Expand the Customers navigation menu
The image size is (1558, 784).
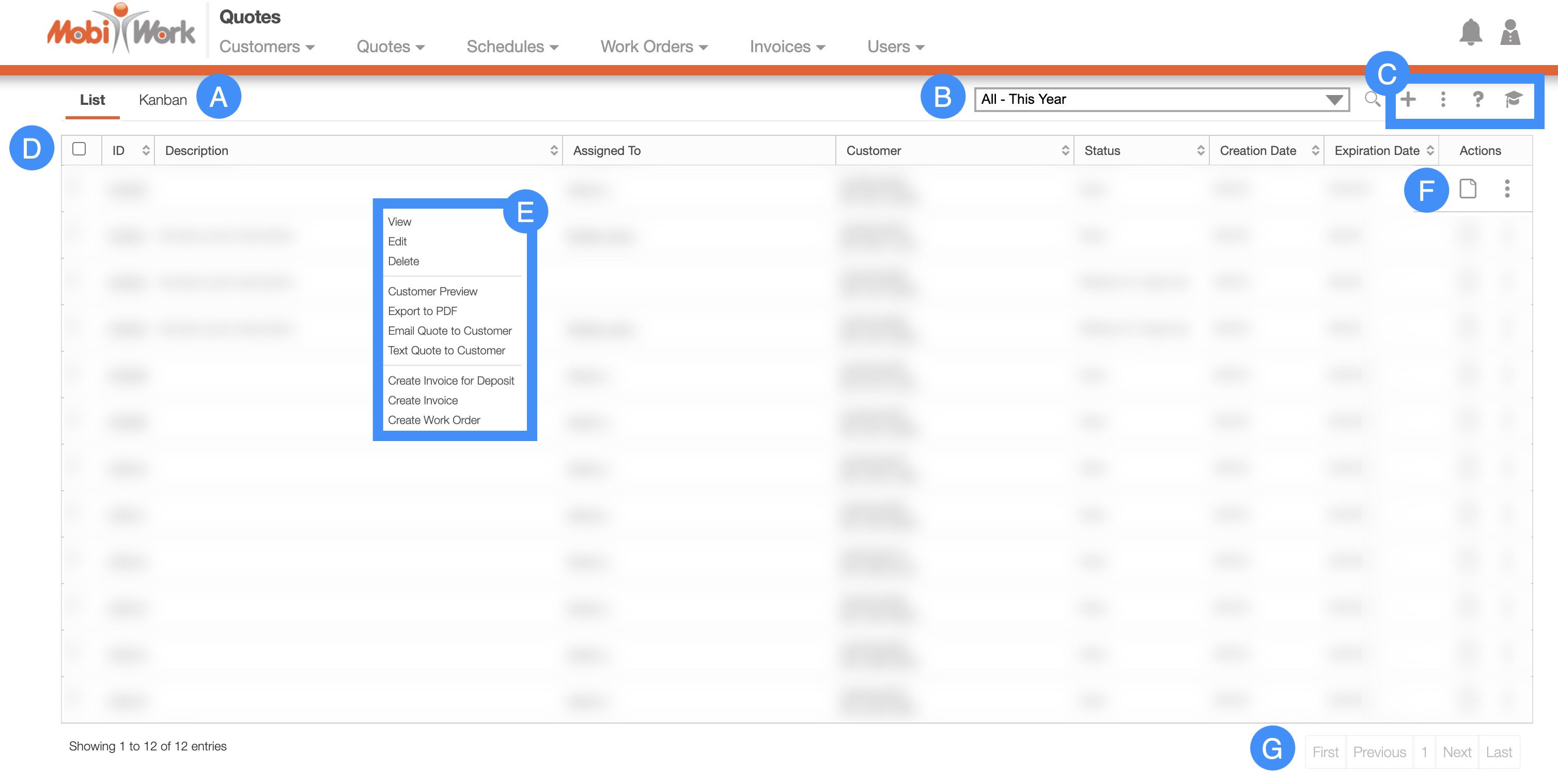coord(267,46)
